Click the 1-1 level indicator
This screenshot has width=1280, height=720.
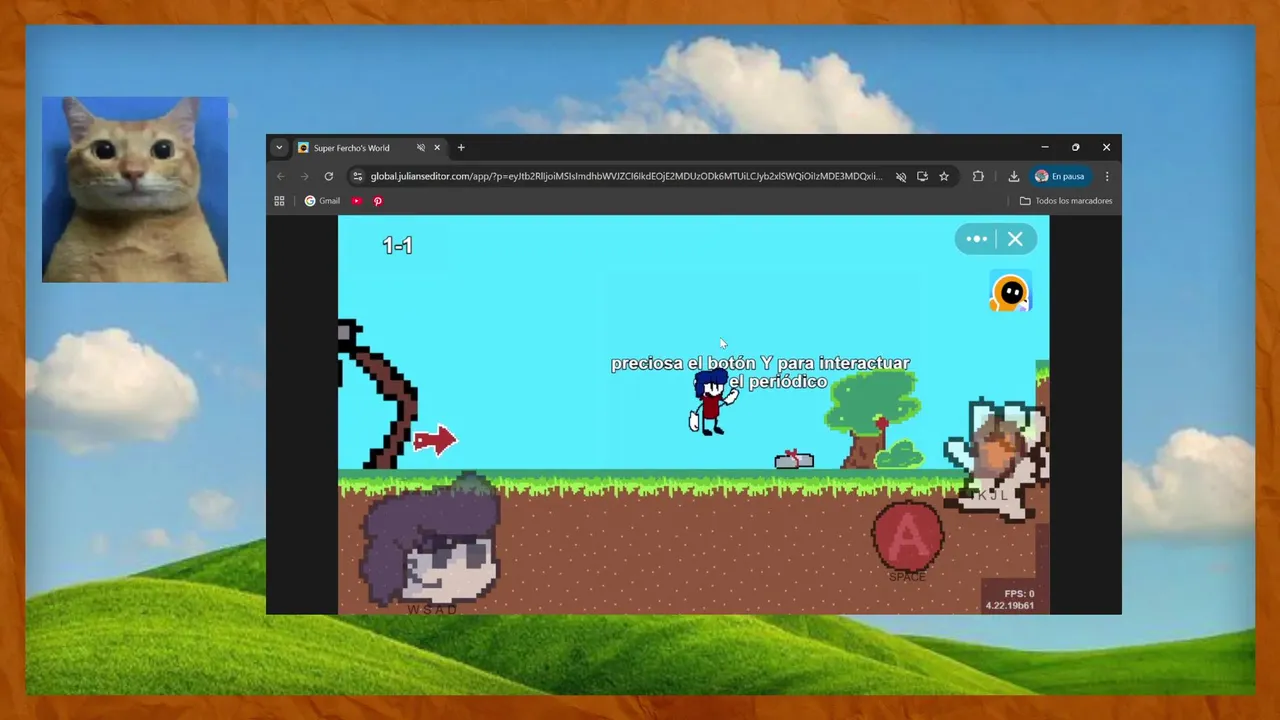coord(397,246)
